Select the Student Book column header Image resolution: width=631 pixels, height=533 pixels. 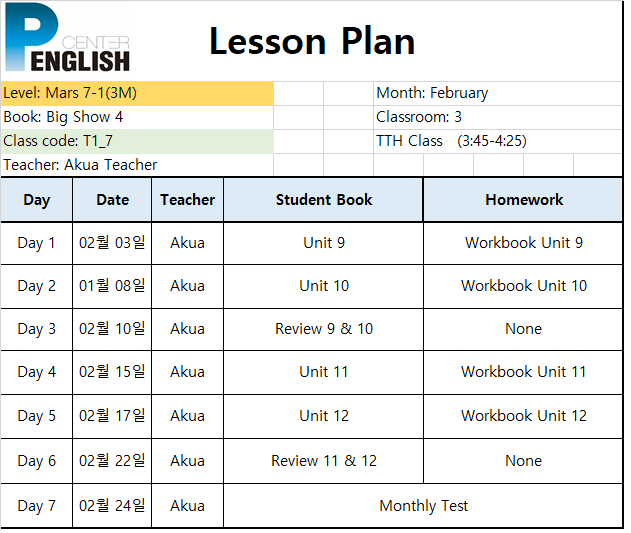tap(324, 200)
